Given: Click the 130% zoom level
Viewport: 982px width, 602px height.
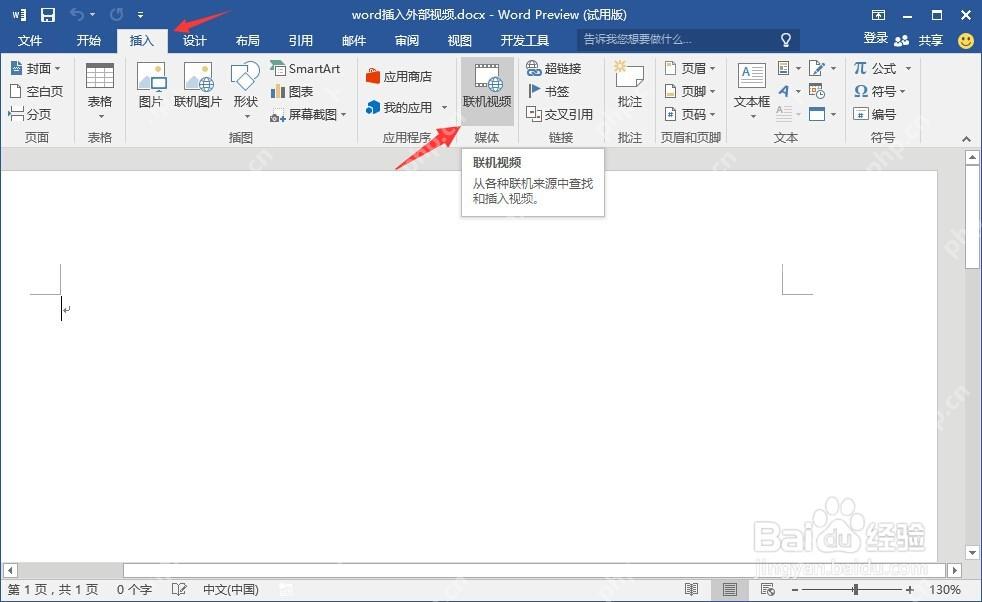Looking at the screenshot, I should pos(944,589).
